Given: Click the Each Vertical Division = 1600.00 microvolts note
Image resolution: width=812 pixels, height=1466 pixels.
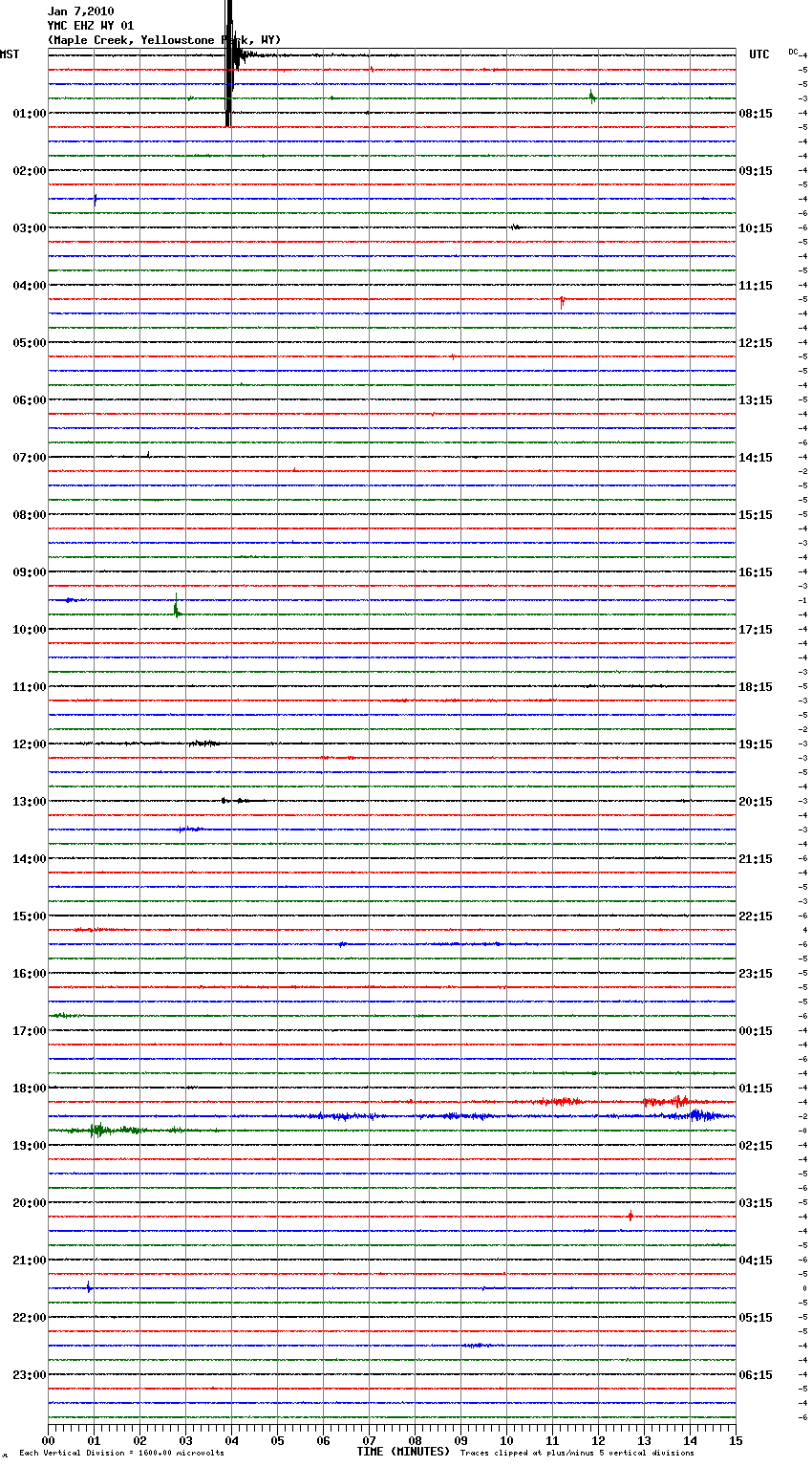Looking at the screenshot, I should (x=121, y=1454).
